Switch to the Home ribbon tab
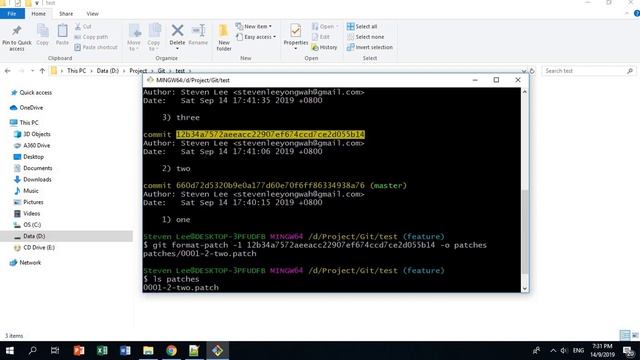Image resolution: width=640 pixels, height=360 pixels. [x=38, y=13]
